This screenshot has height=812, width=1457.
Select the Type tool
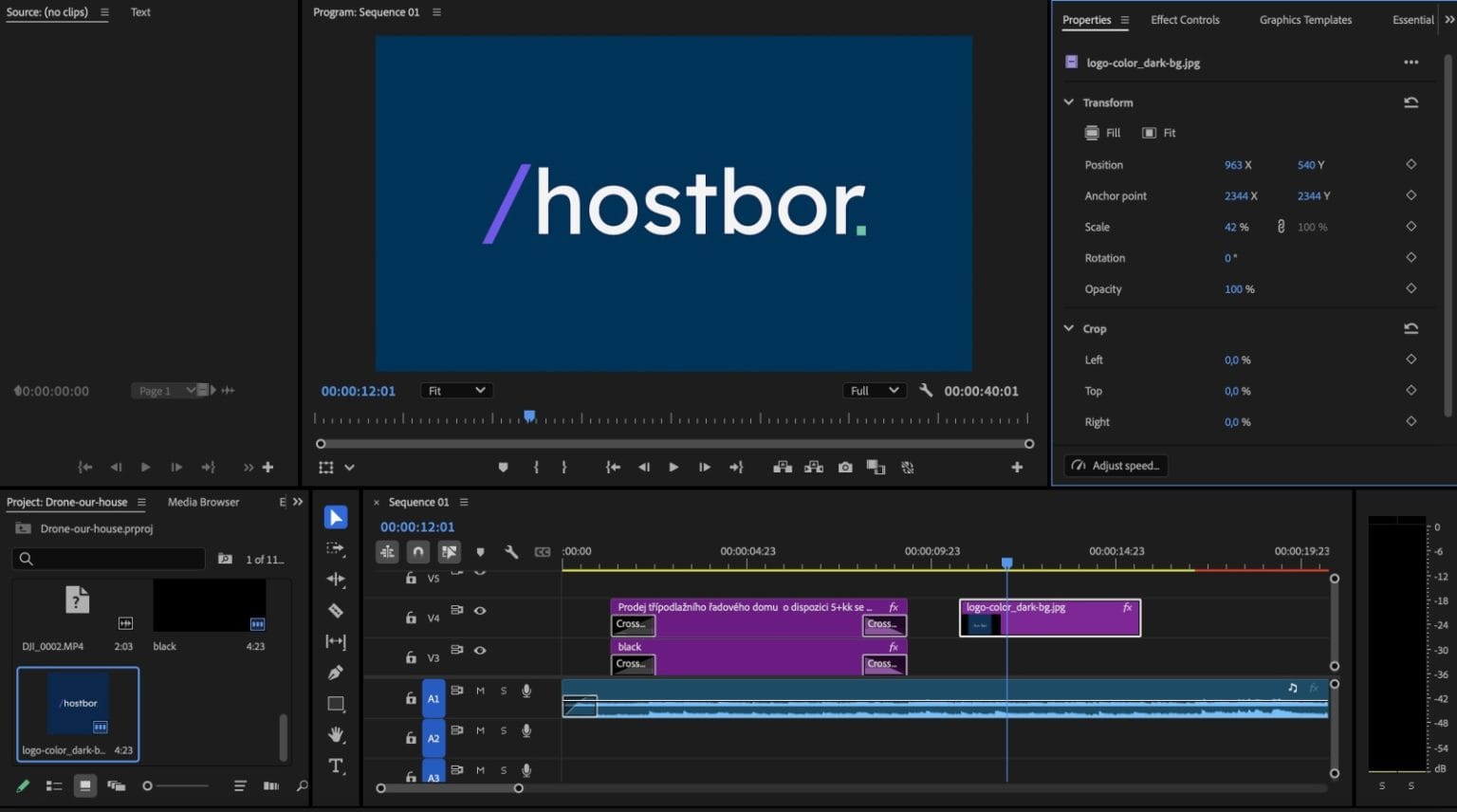(336, 766)
